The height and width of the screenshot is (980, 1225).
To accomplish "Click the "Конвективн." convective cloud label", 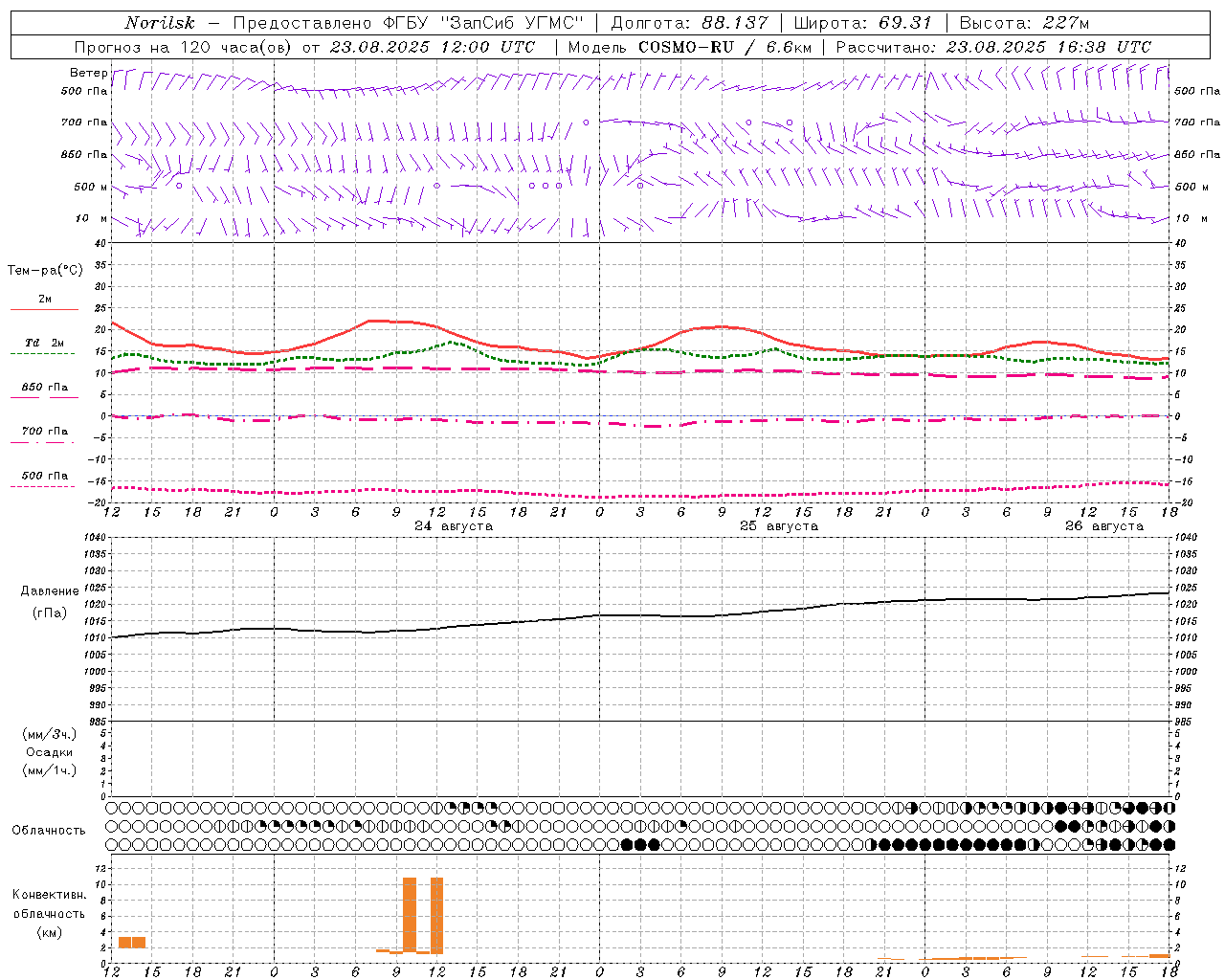I will click(x=49, y=895).
